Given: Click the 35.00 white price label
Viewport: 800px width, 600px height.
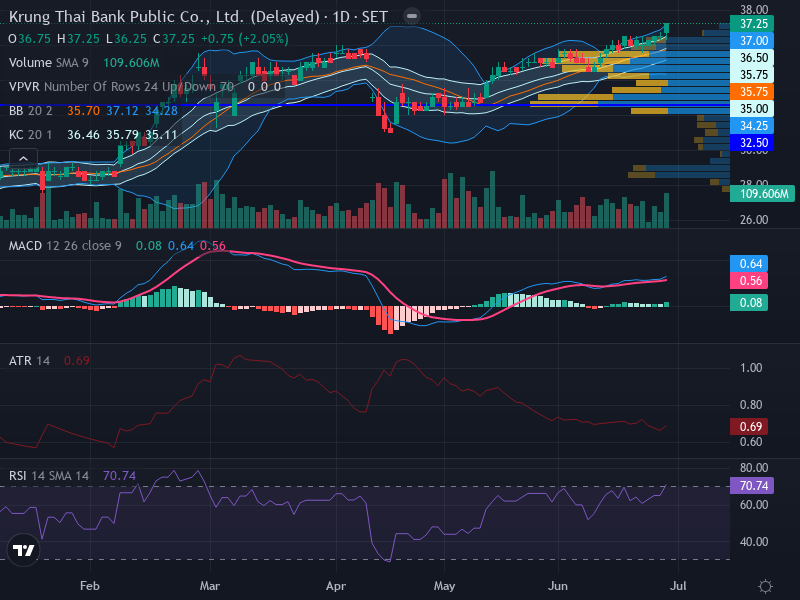Looking at the screenshot, I should 752,109.
